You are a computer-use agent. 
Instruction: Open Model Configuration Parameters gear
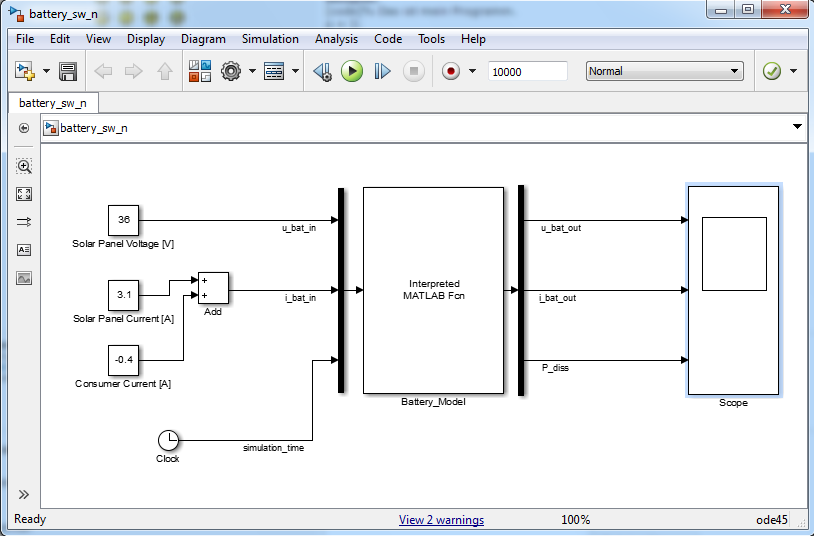[x=231, y=71]
